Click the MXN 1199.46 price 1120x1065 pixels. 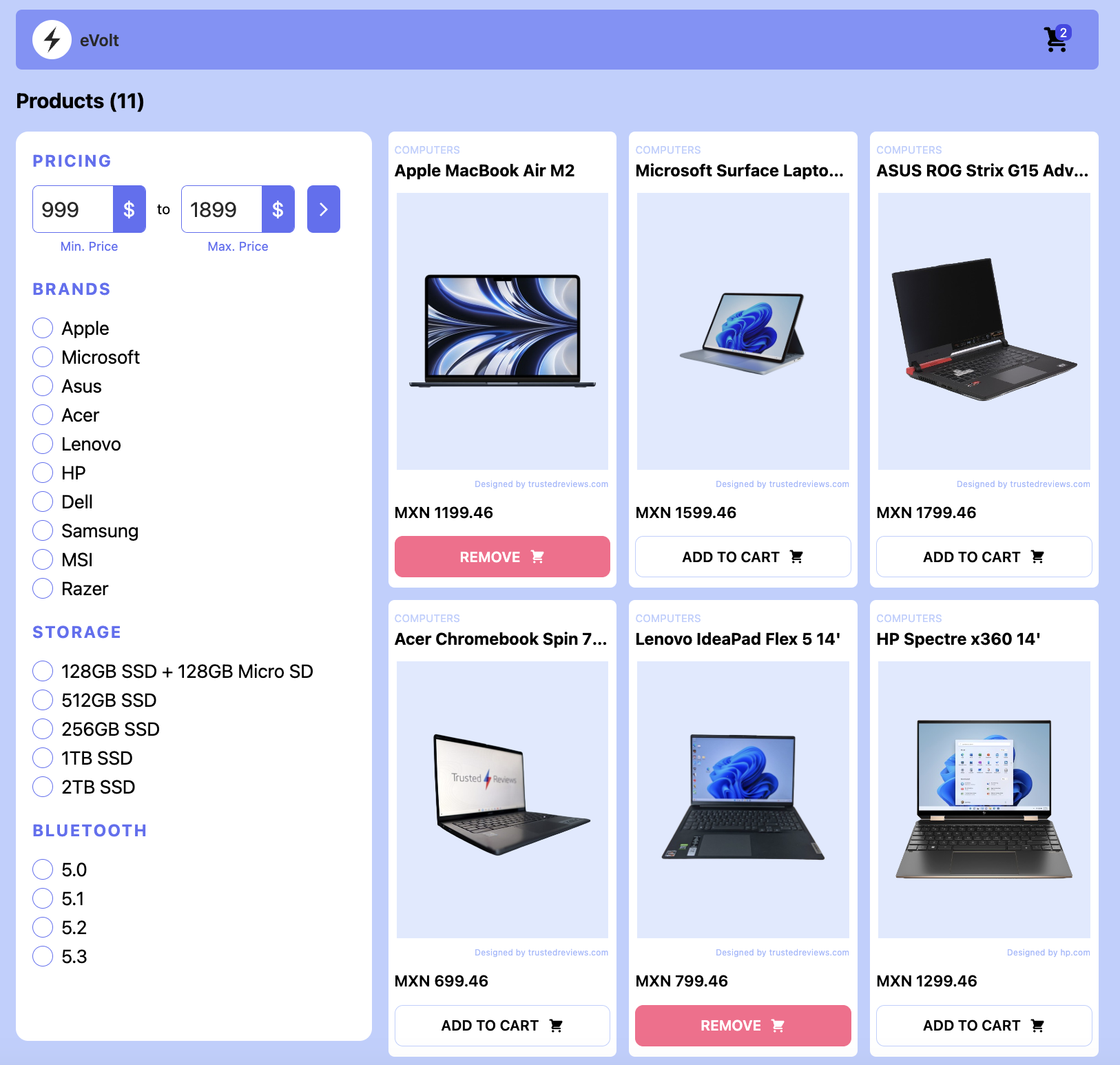pos(444,513)
